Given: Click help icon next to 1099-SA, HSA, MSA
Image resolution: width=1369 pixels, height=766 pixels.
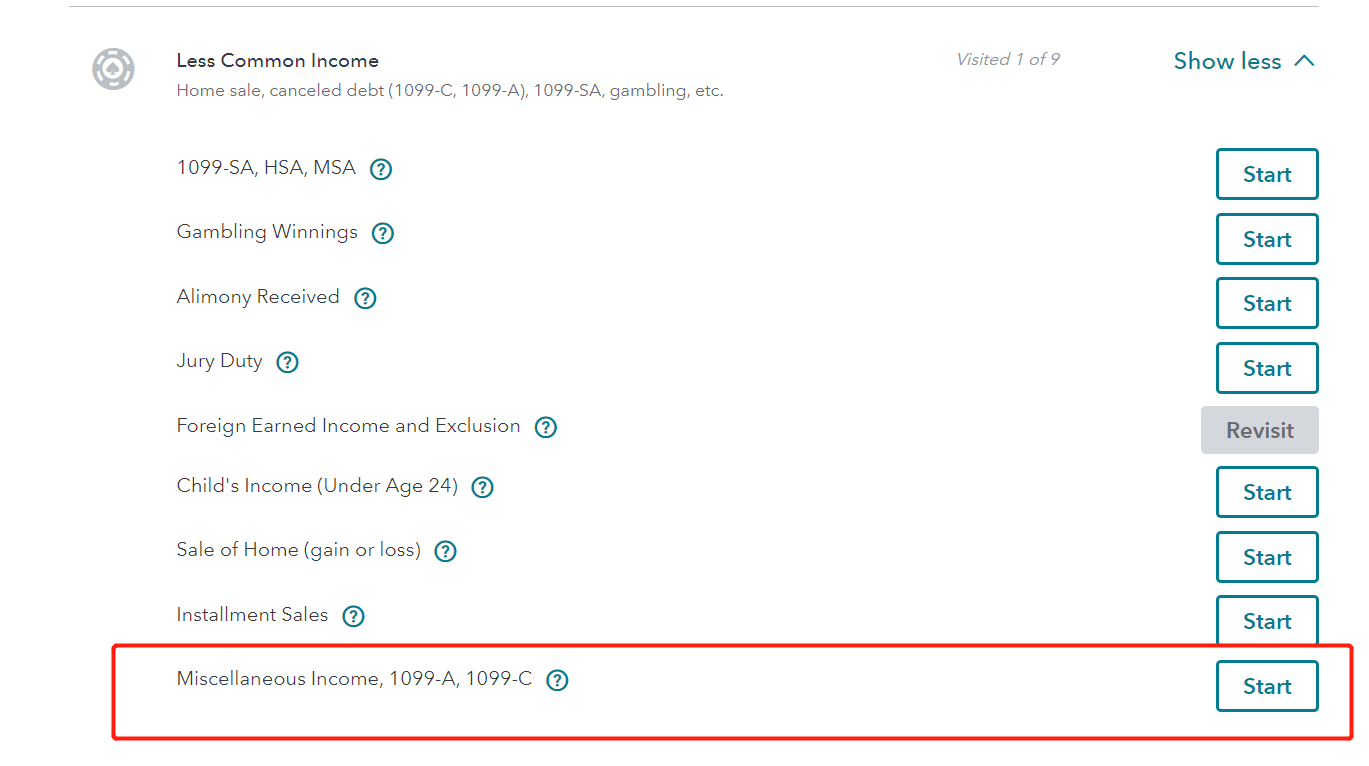Looking at the screenshot, I should pos(380,169).
